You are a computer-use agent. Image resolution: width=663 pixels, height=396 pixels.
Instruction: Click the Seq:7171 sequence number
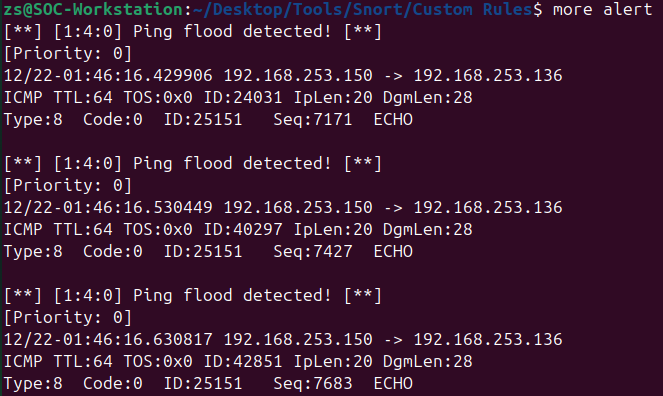[x=313, y=120]
